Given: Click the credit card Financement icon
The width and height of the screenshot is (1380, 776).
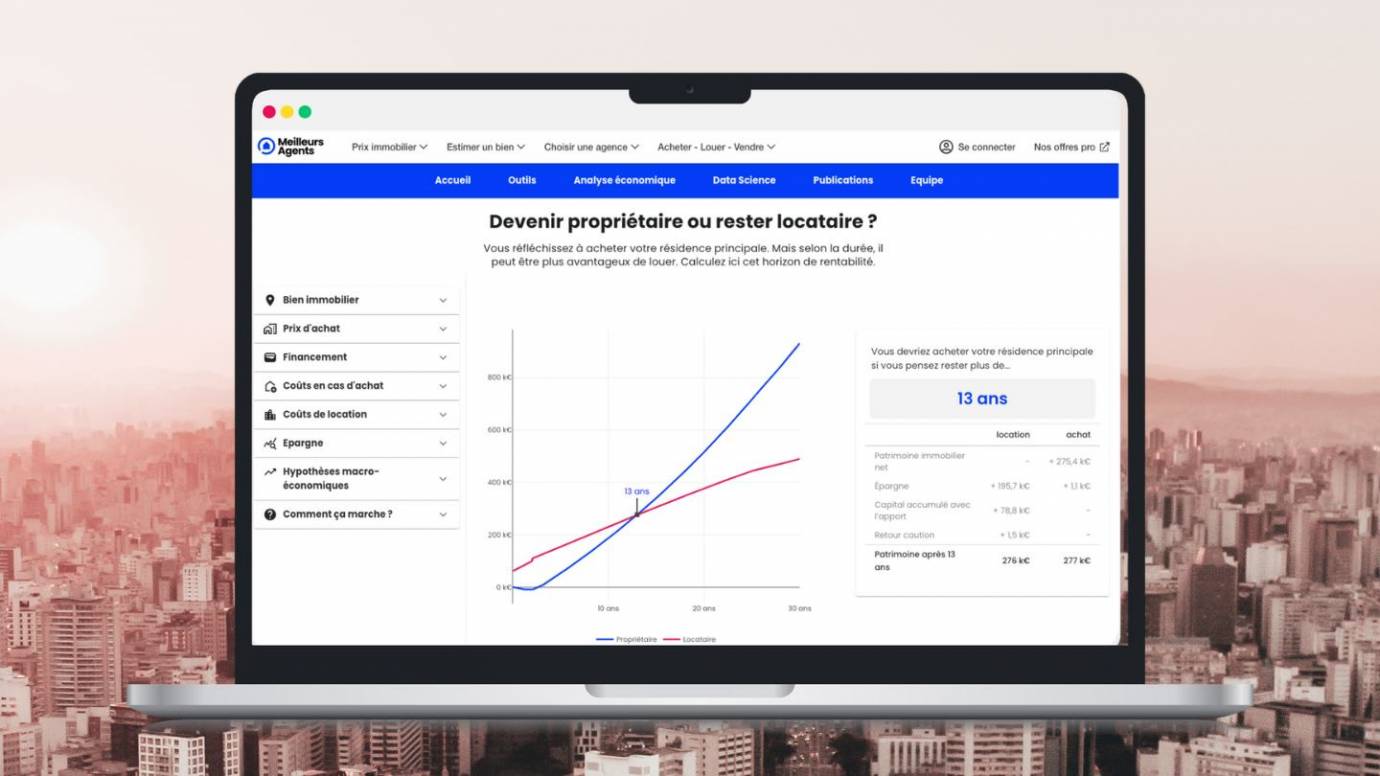Looking at the screenshot, I should pos(270,357).
